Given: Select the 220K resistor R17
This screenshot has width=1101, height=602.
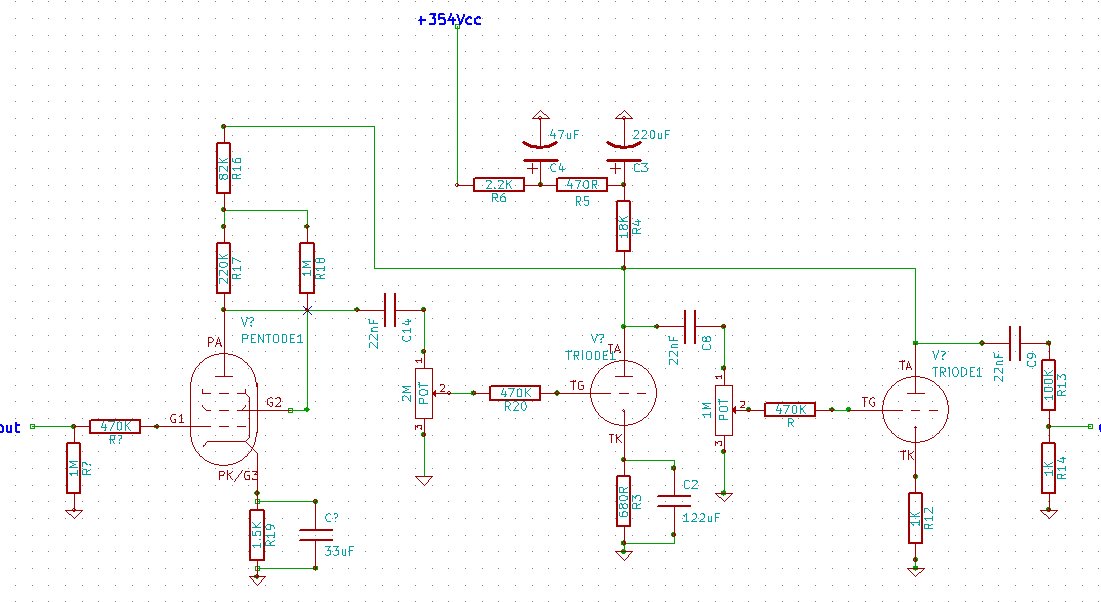Looking at the screenshot, I should point(223,268).
